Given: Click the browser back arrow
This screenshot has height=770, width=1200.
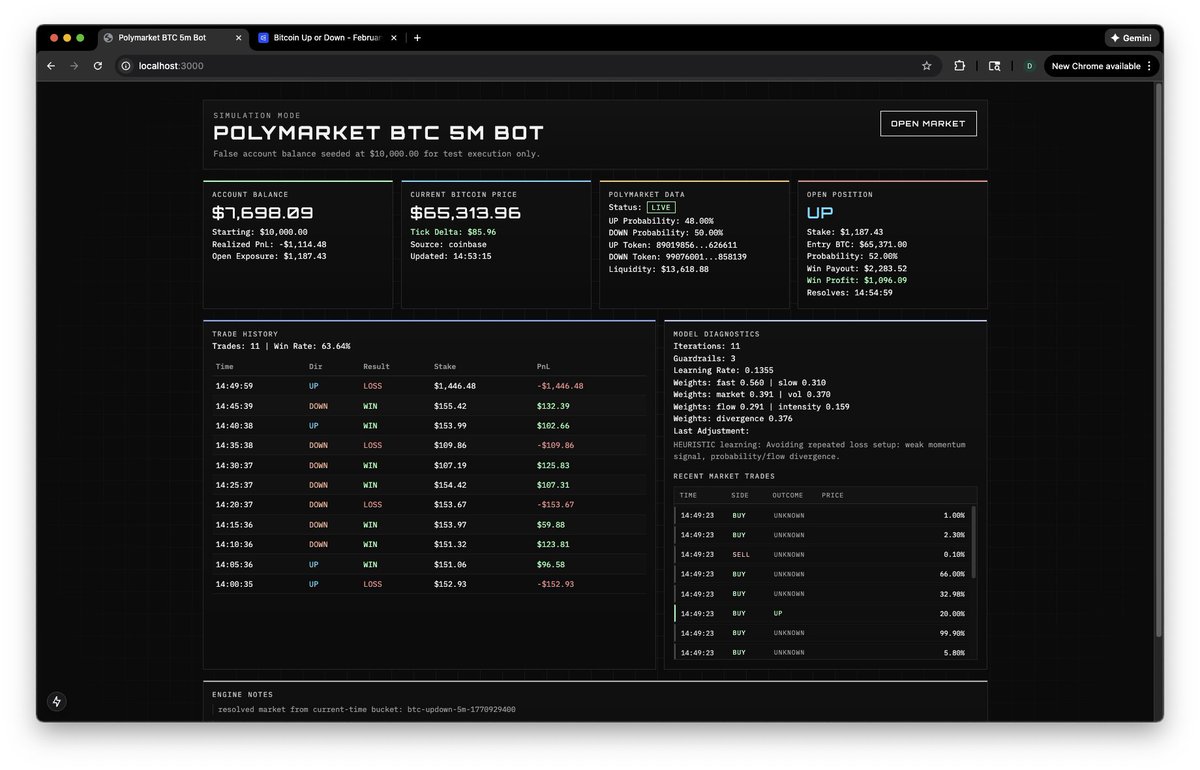Looking at the screenshot, I should point(51,66).
